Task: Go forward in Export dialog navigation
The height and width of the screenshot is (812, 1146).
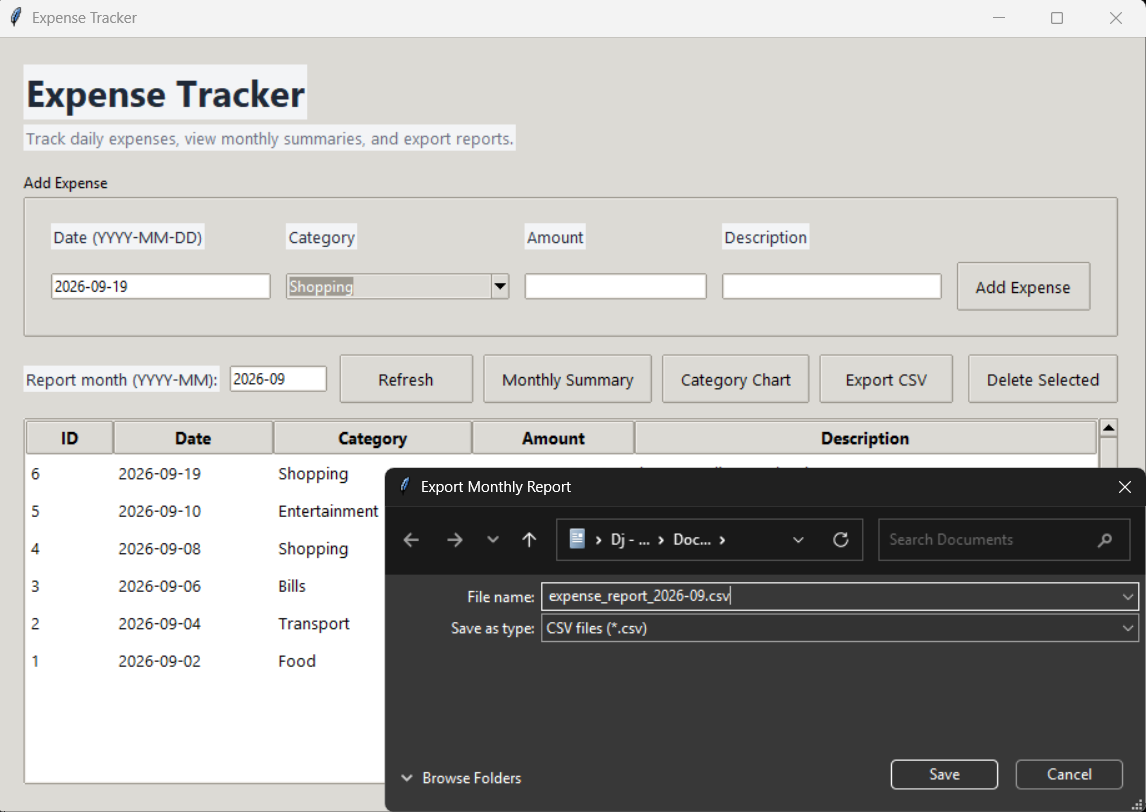Action: click(x=455, y=540)
